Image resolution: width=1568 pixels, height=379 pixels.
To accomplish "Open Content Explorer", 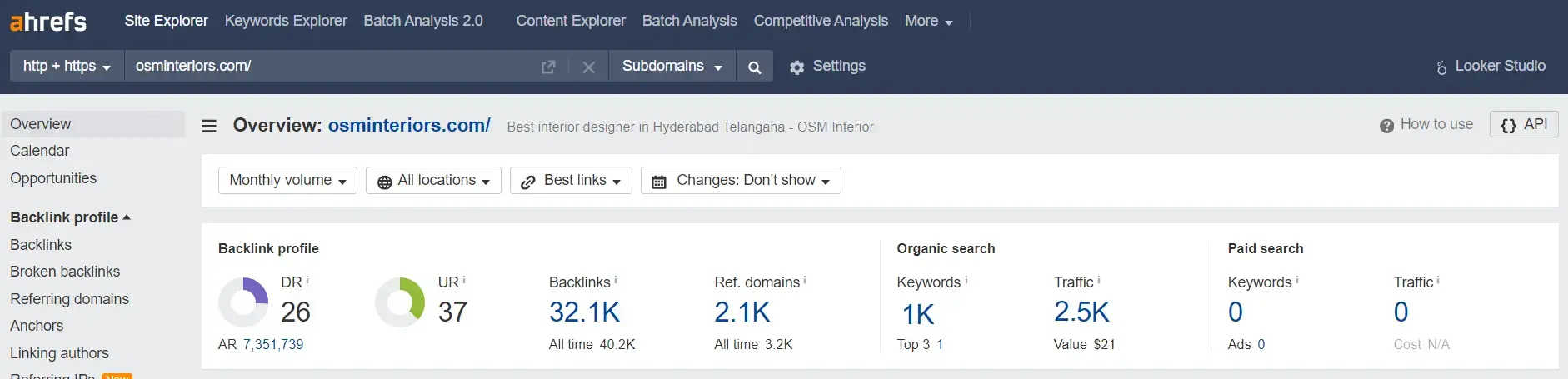I will point(571,21).
